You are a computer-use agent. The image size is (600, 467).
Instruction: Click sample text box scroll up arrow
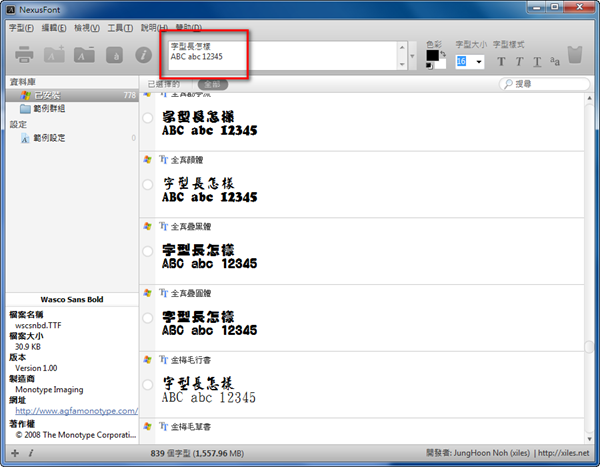tap(402, 47)
